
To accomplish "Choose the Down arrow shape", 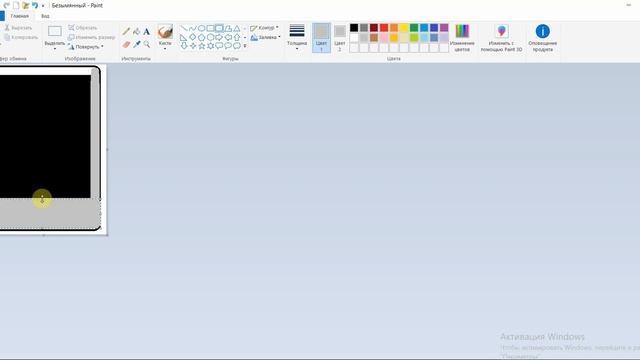I will click(184, 46).
